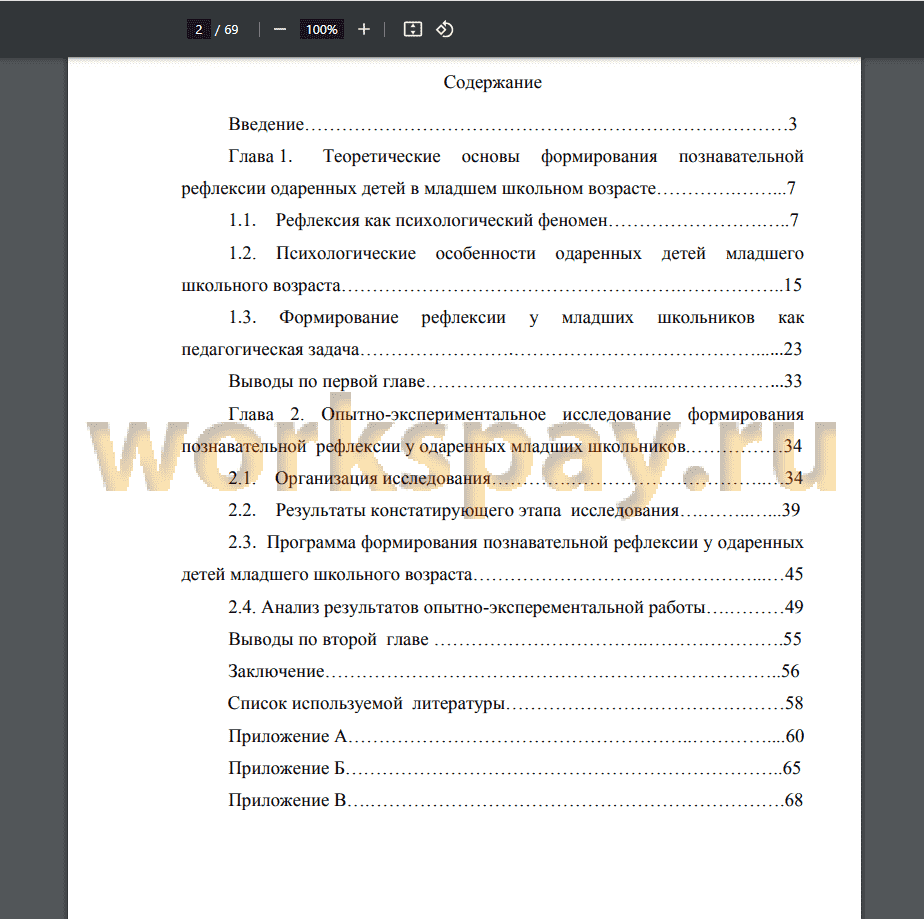Image resolution: width=924 pixels, height=919 pixels.
Task: Click 'школьного возраста' line with page 15
Action: click(x=491, y=285)
